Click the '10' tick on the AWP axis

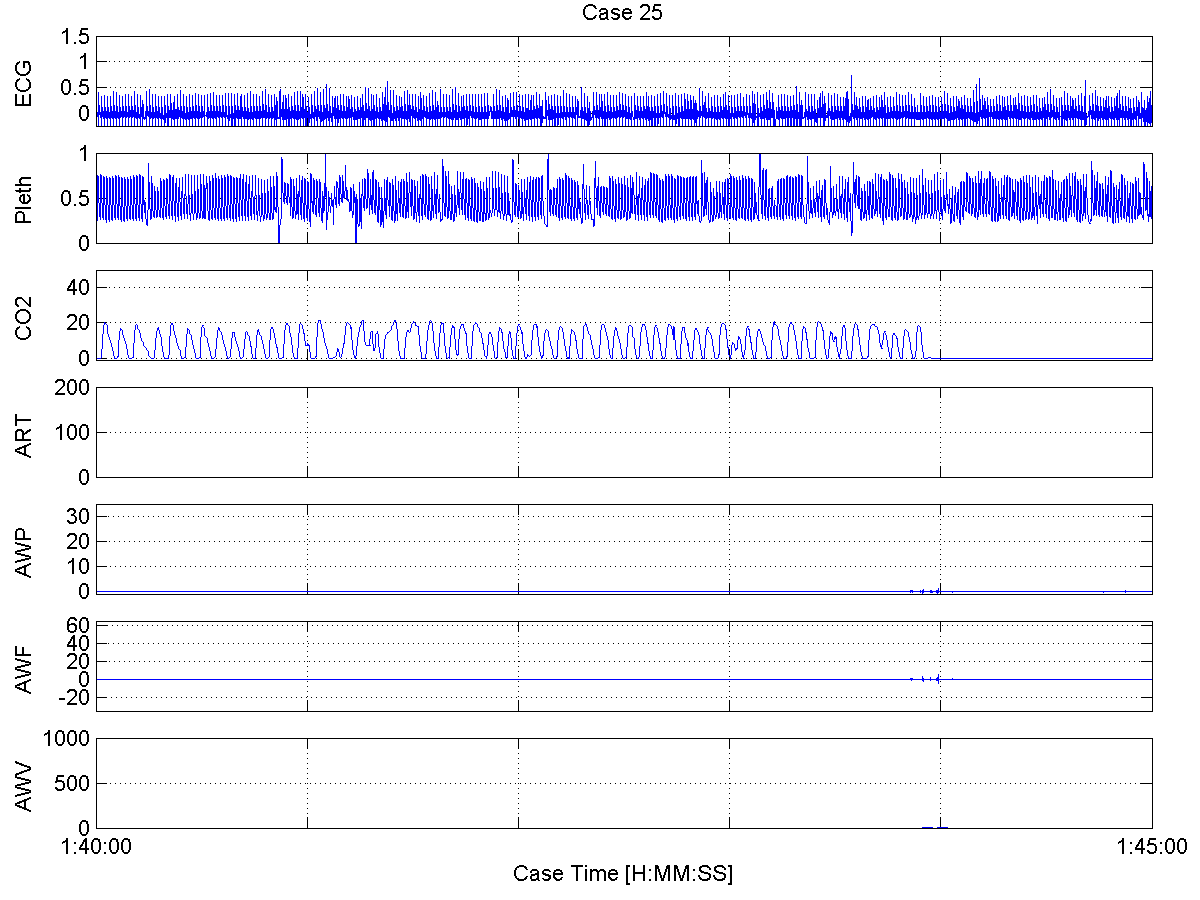[x=80, y=566]
